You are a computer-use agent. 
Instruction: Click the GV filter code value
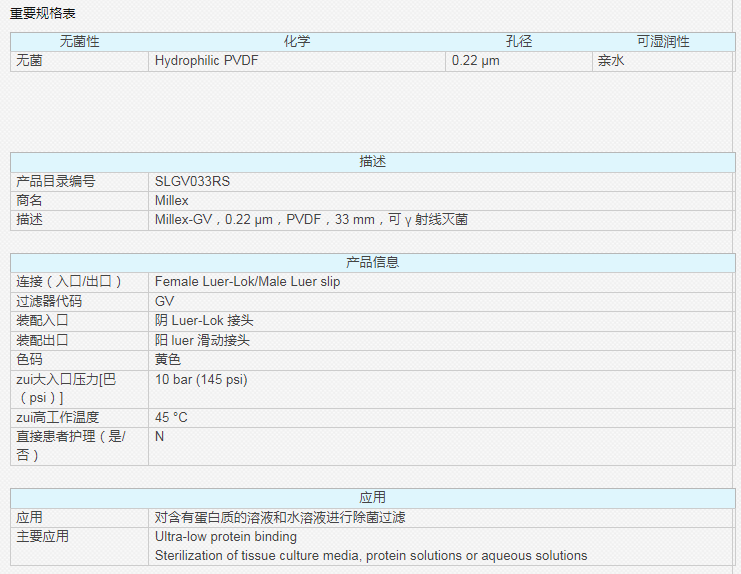[x=164, y=301]
